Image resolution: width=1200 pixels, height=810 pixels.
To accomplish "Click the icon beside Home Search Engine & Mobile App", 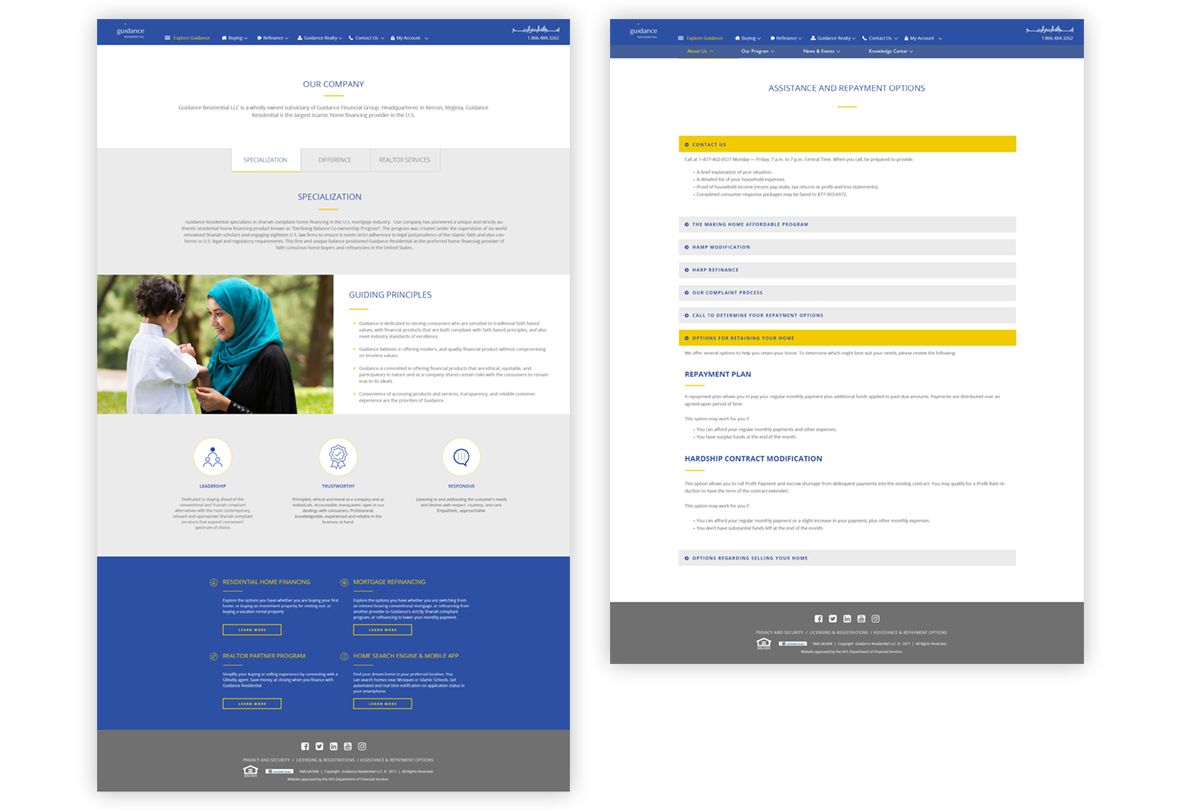I will [344, 656].
